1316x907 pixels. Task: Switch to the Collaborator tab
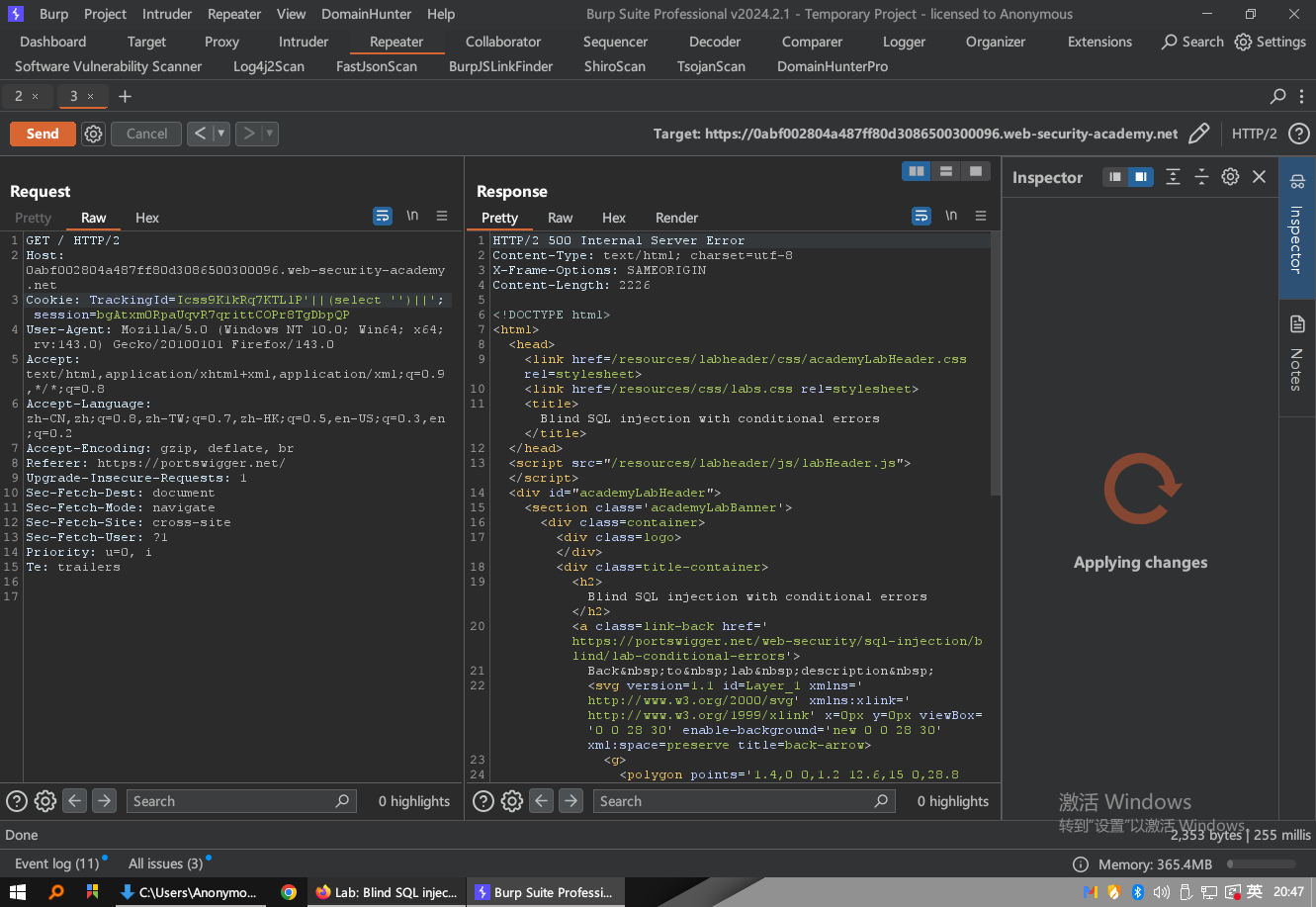click(x=503, y=42)
